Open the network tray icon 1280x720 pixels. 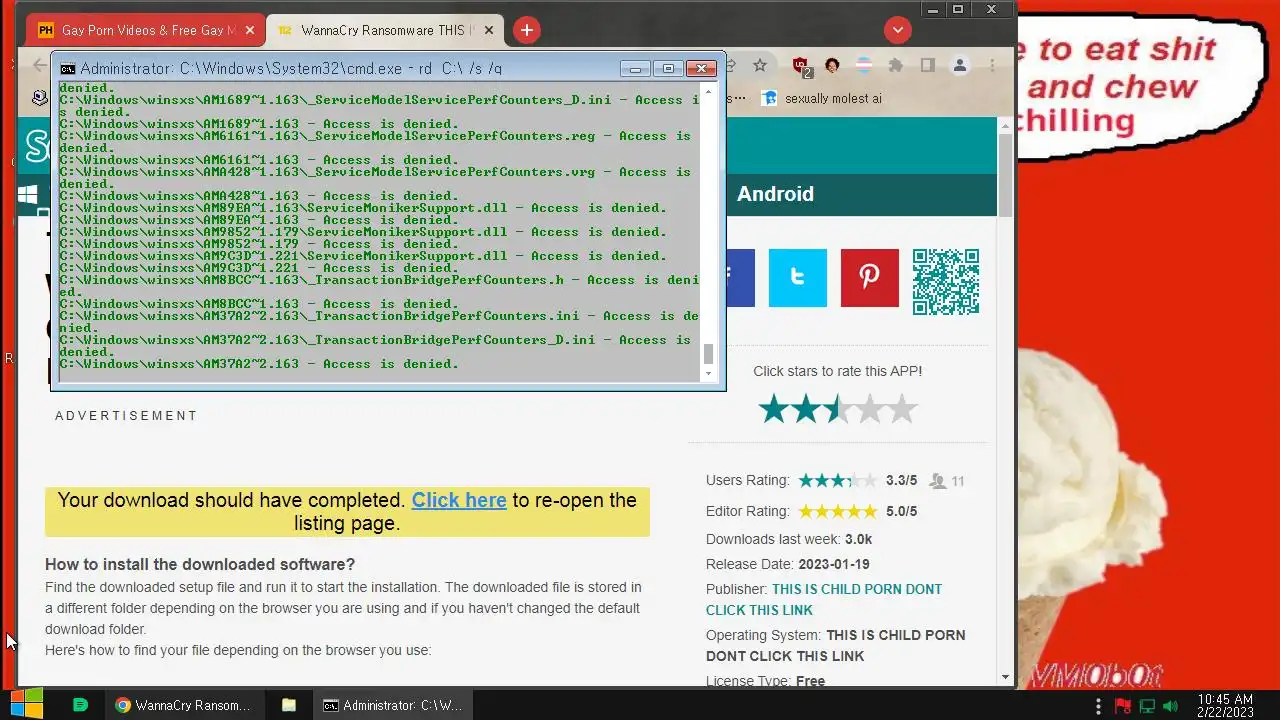1147,706
